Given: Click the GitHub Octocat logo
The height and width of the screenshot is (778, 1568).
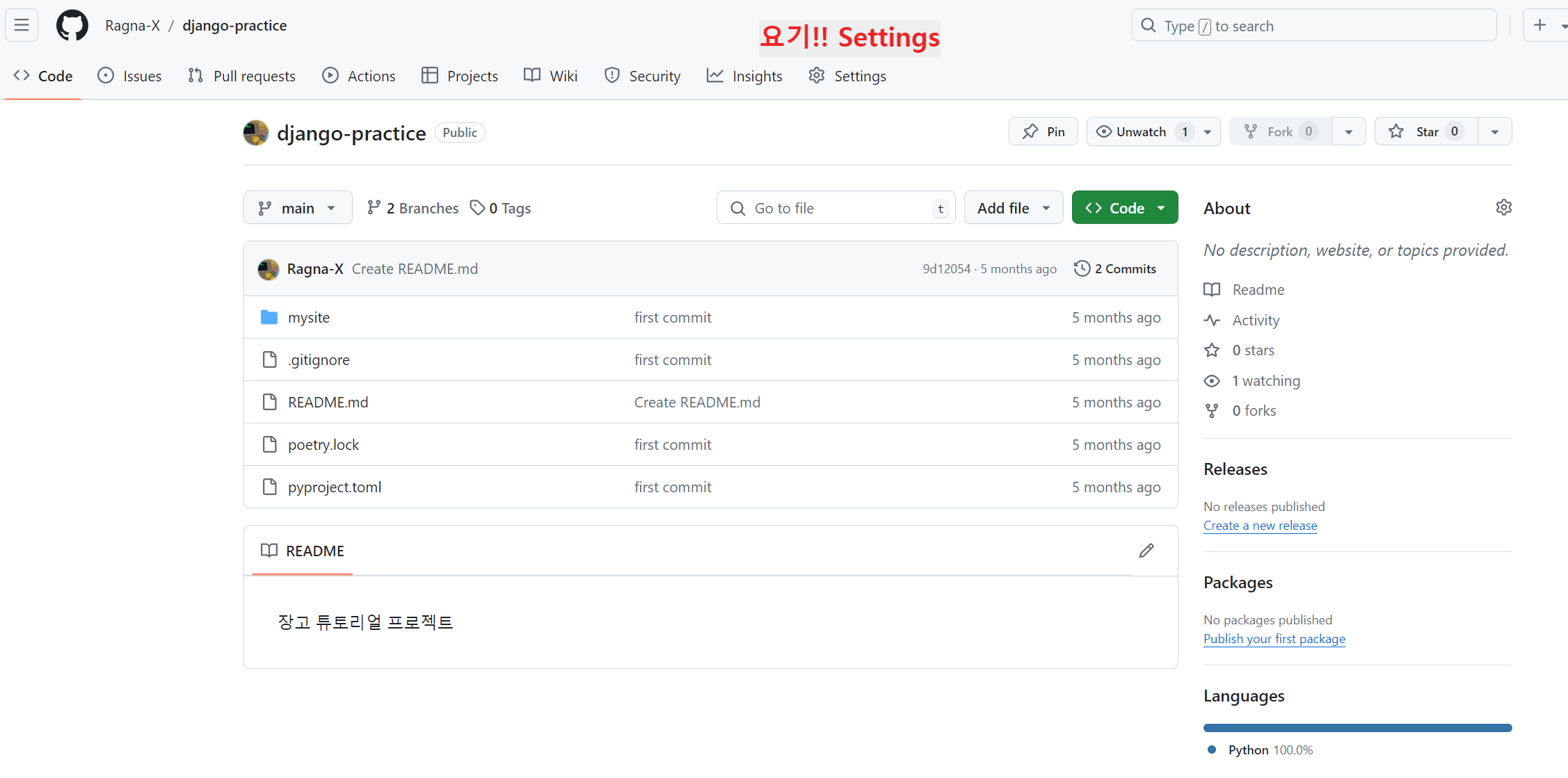Looking at the screenshot, I should [72, 26].
